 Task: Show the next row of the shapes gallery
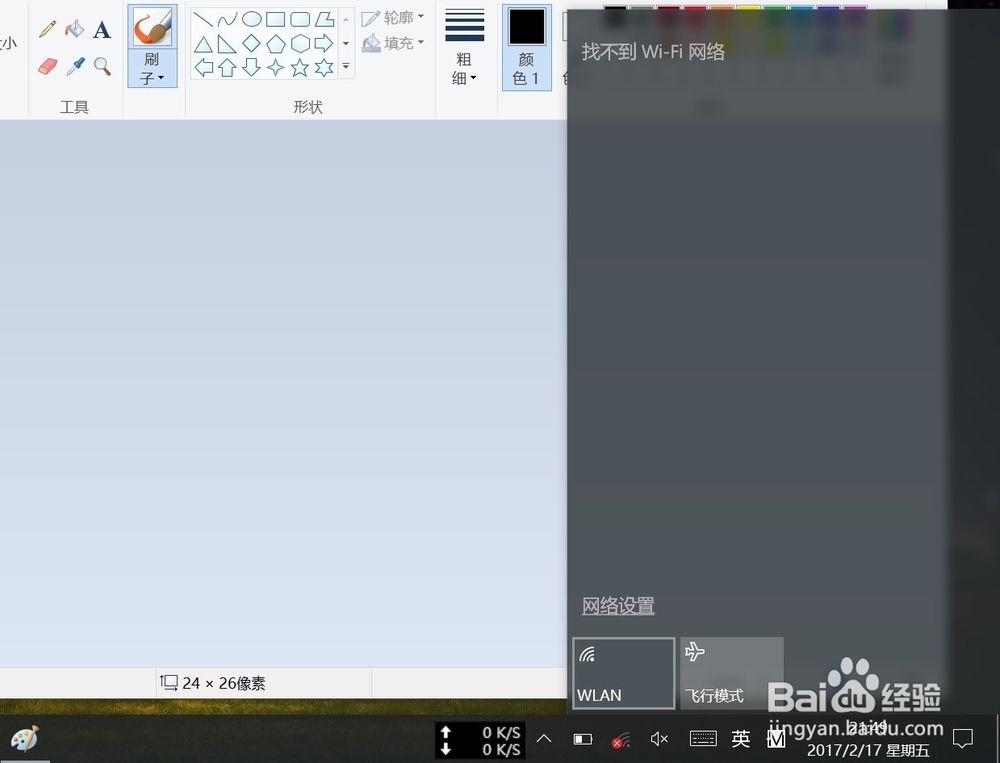coord(346,43)
